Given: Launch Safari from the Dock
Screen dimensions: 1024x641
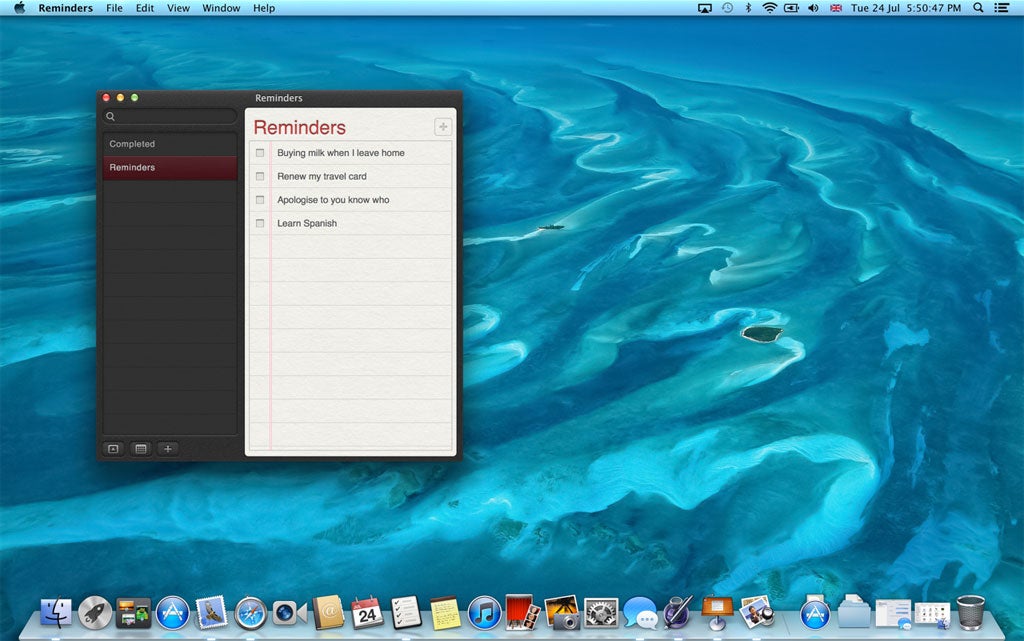Looking at the screenshot, I should point(250,611).
